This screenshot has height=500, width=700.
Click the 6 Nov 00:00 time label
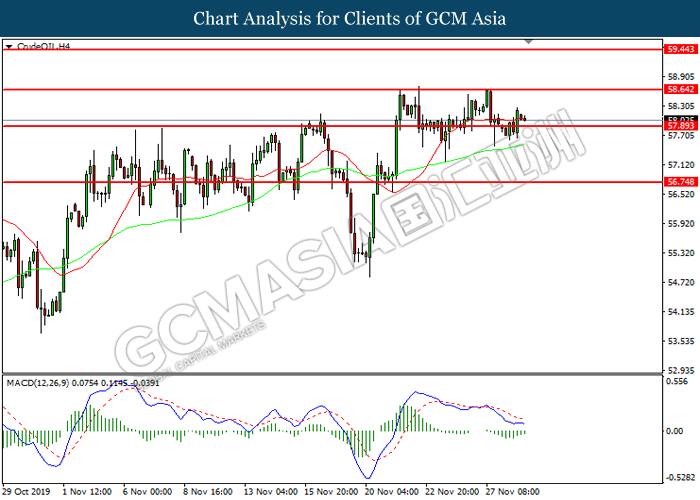[147, 492]
